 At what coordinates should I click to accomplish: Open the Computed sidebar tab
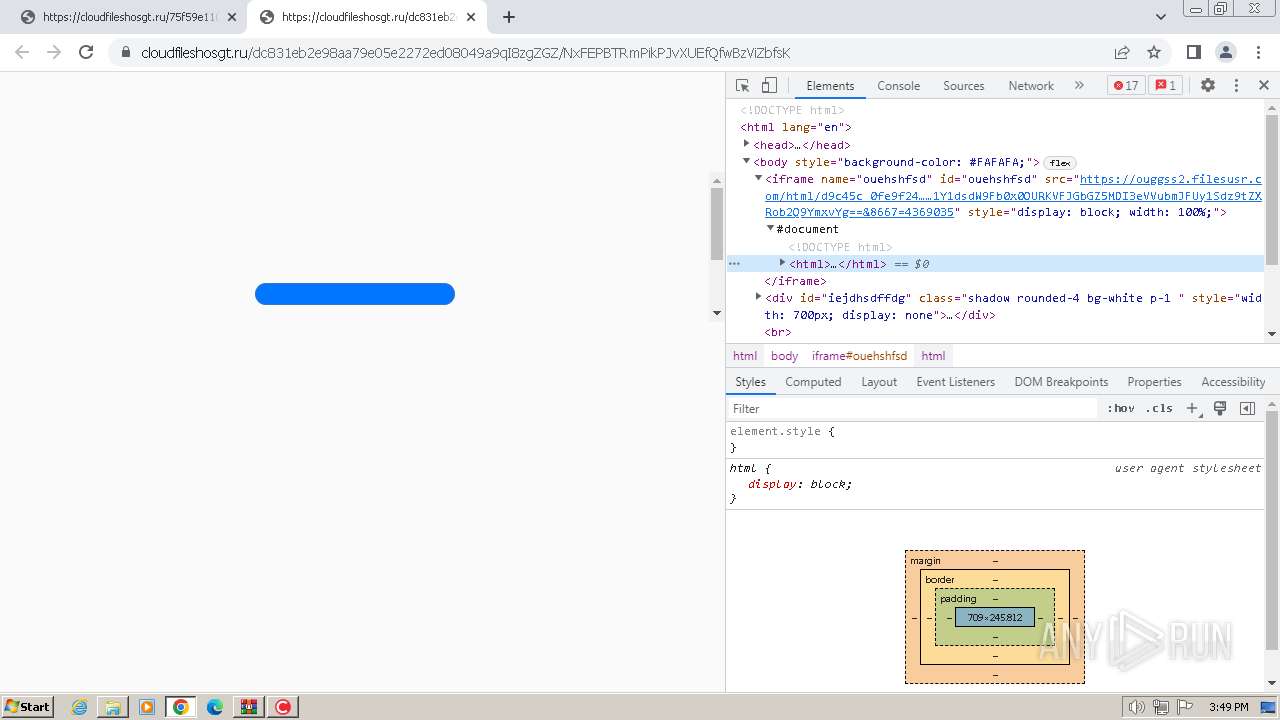pyautogui.click(x=813, y=382)
